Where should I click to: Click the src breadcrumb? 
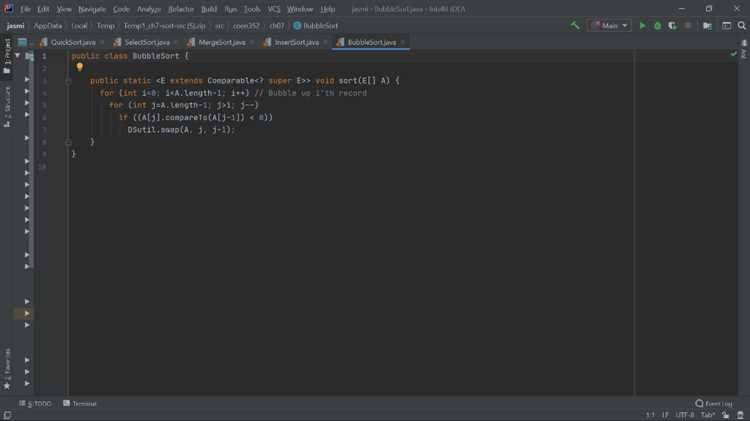point(219,26)
